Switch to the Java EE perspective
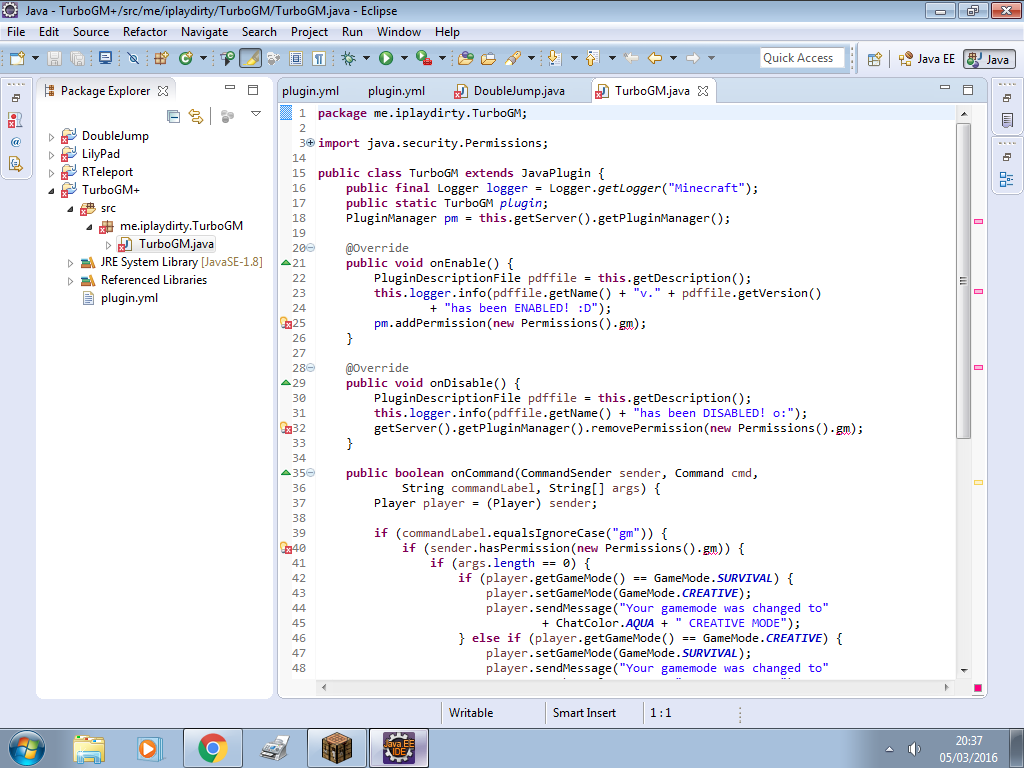 tap(926, 59)
